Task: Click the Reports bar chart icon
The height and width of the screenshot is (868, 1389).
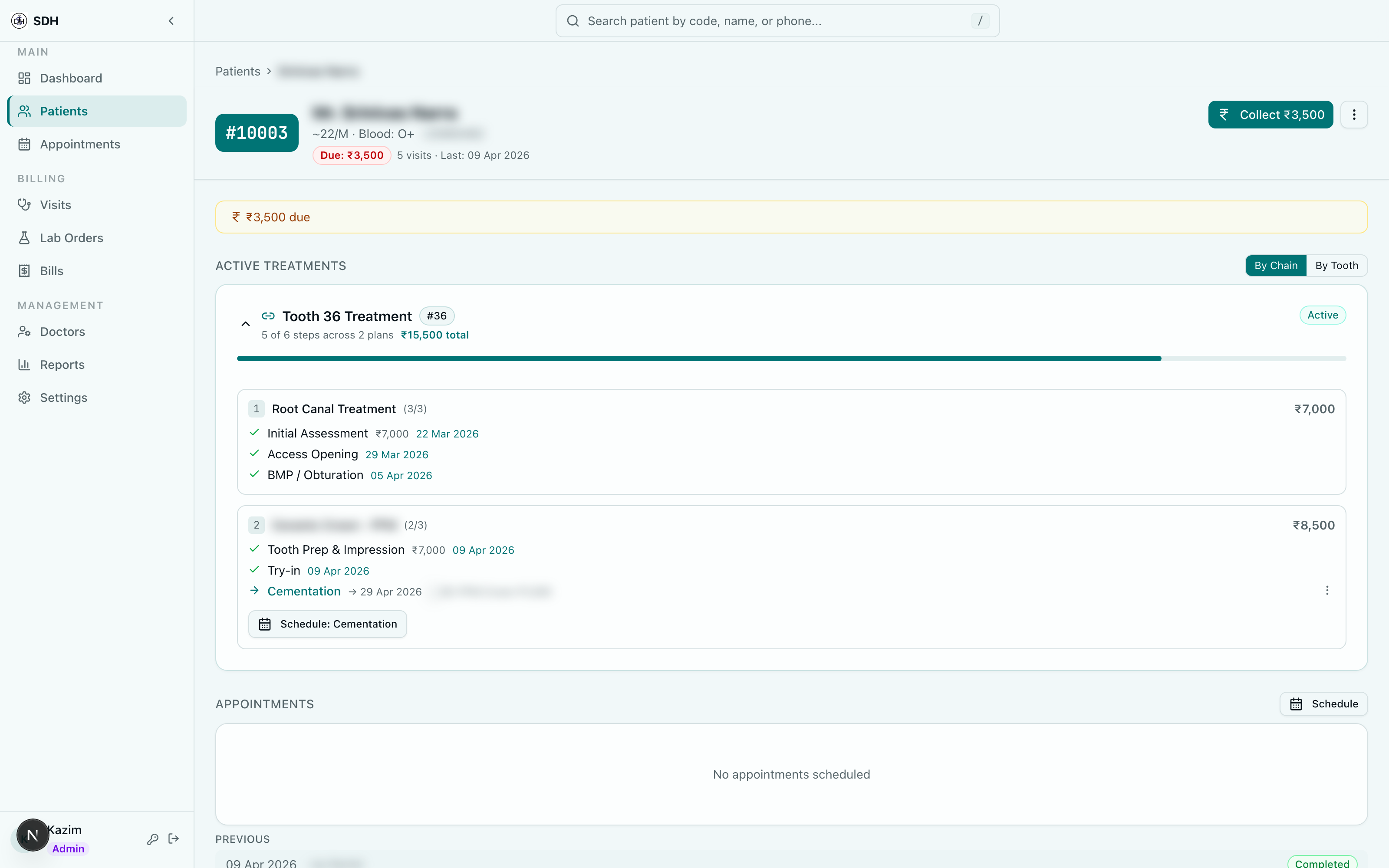Action: pyautogui.click(x=24, y=365)
